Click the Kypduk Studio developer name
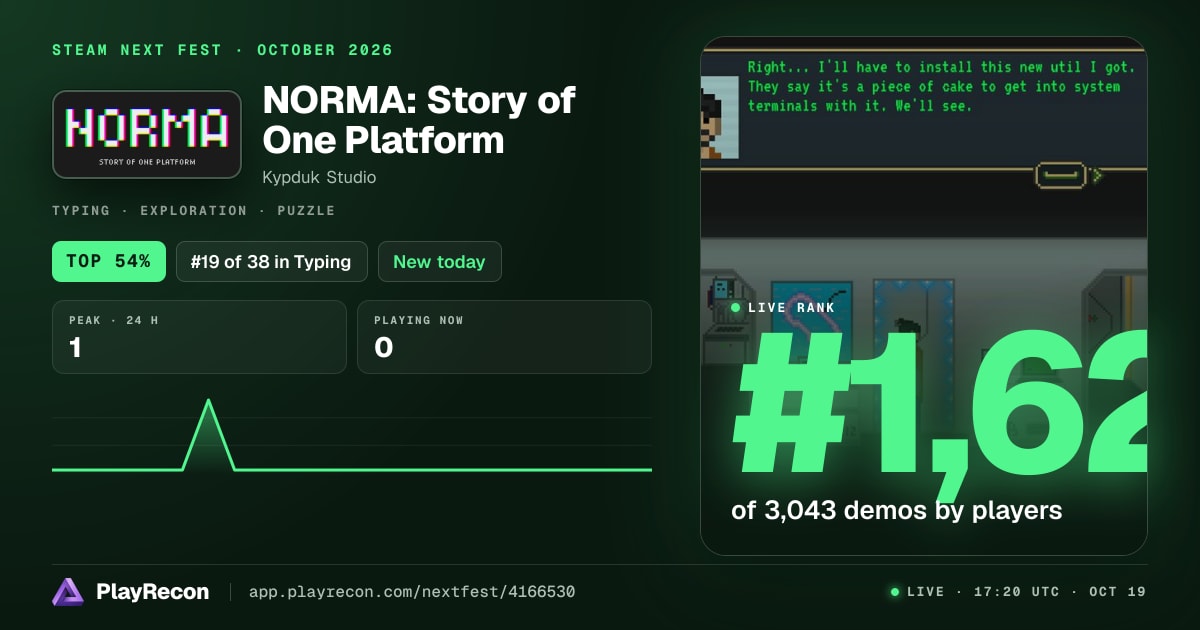 pos(319,177)
